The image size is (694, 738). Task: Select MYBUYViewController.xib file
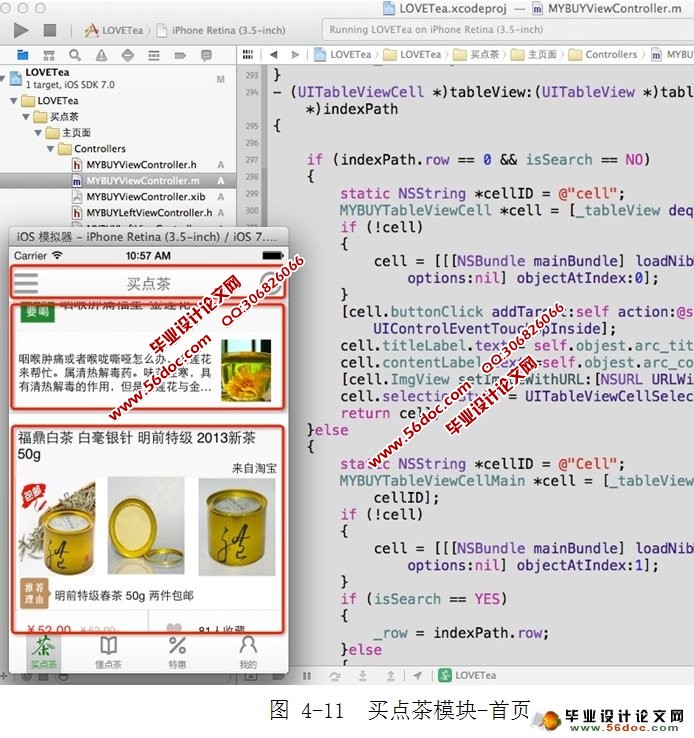pyautogui.click(x=145, y=197)
